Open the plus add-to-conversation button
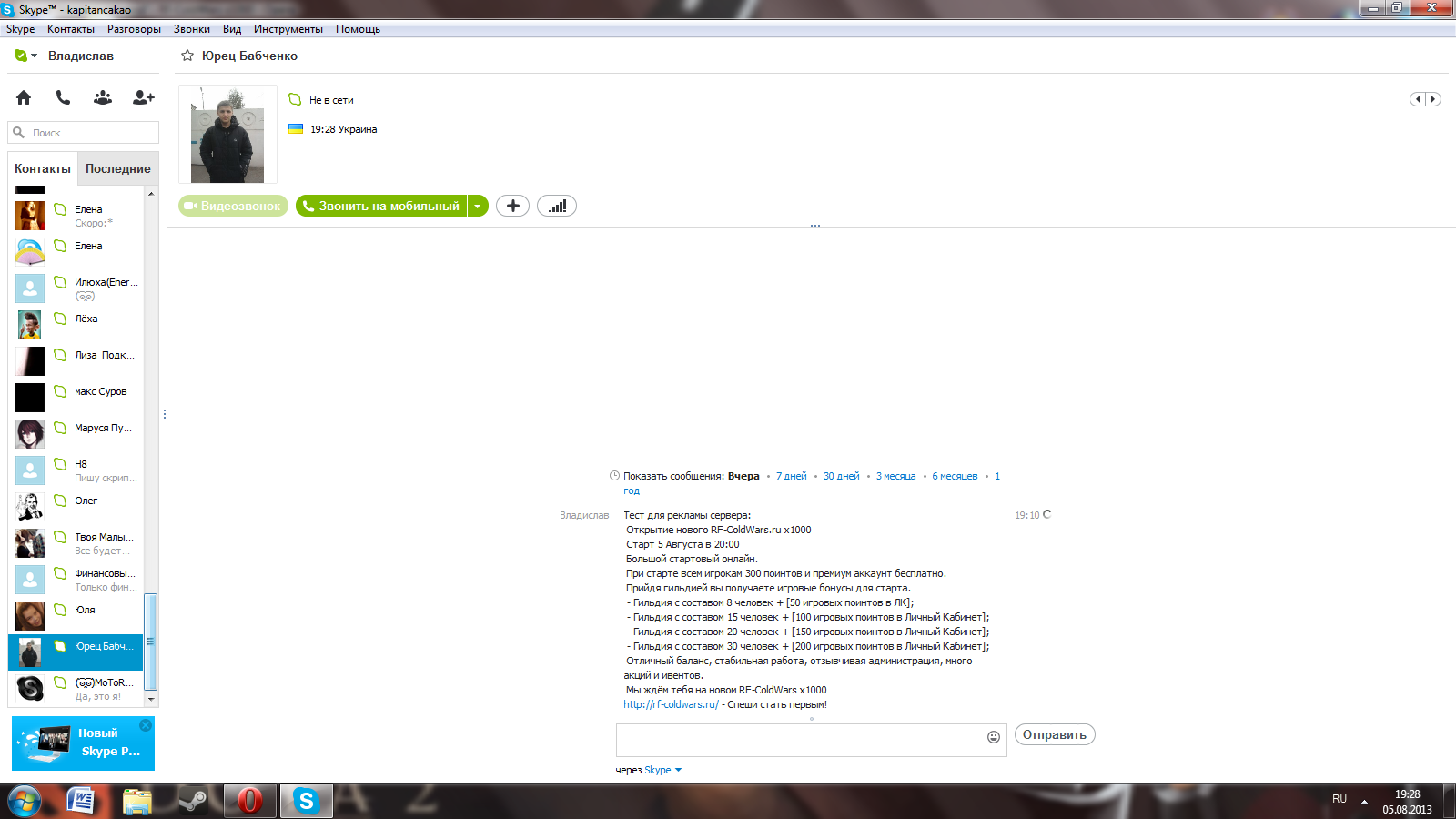1456x819 pixels. point(512,206)
